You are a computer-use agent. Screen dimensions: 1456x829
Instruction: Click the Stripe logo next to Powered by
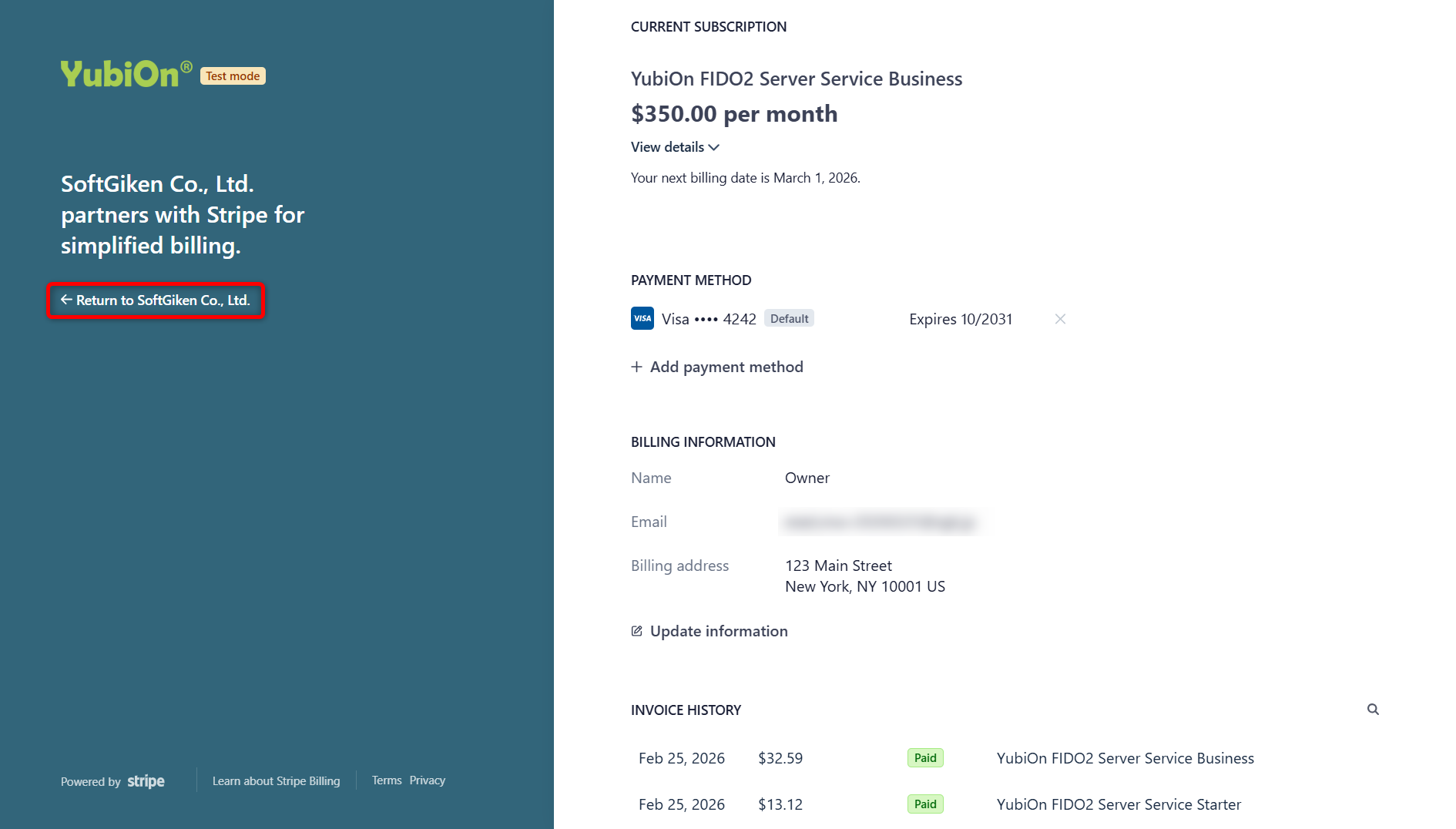point(146,781)
